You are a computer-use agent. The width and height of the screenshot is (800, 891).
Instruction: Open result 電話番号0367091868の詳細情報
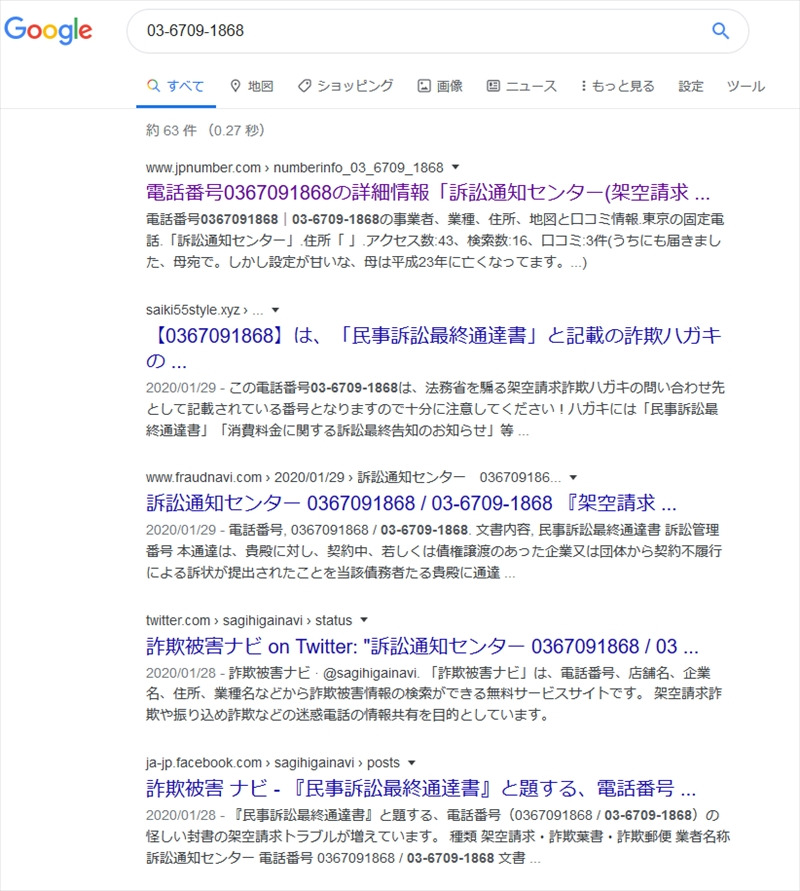428,193
